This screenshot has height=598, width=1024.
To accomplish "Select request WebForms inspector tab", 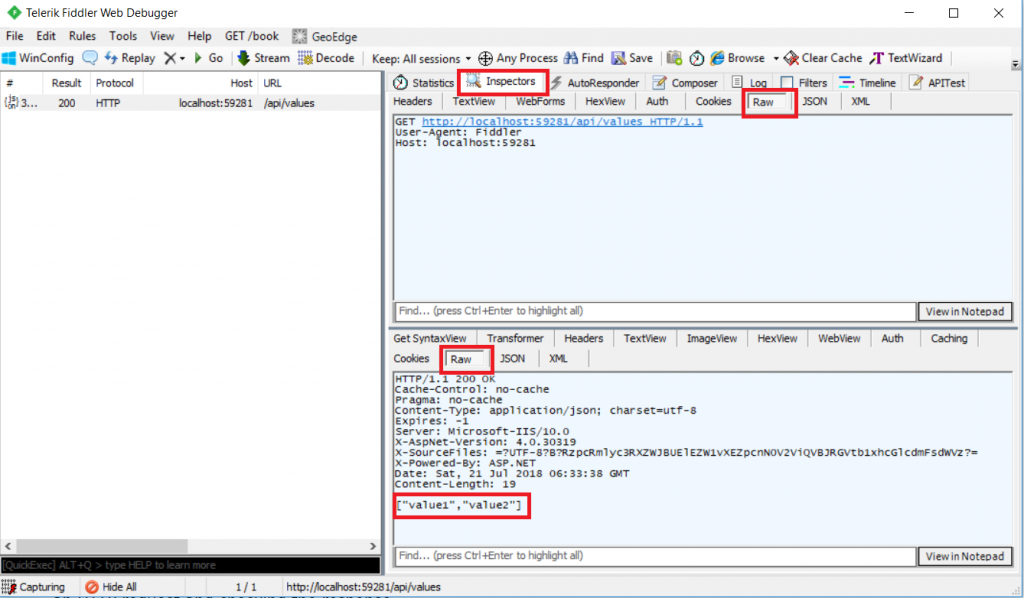I will tap(540, 101).
